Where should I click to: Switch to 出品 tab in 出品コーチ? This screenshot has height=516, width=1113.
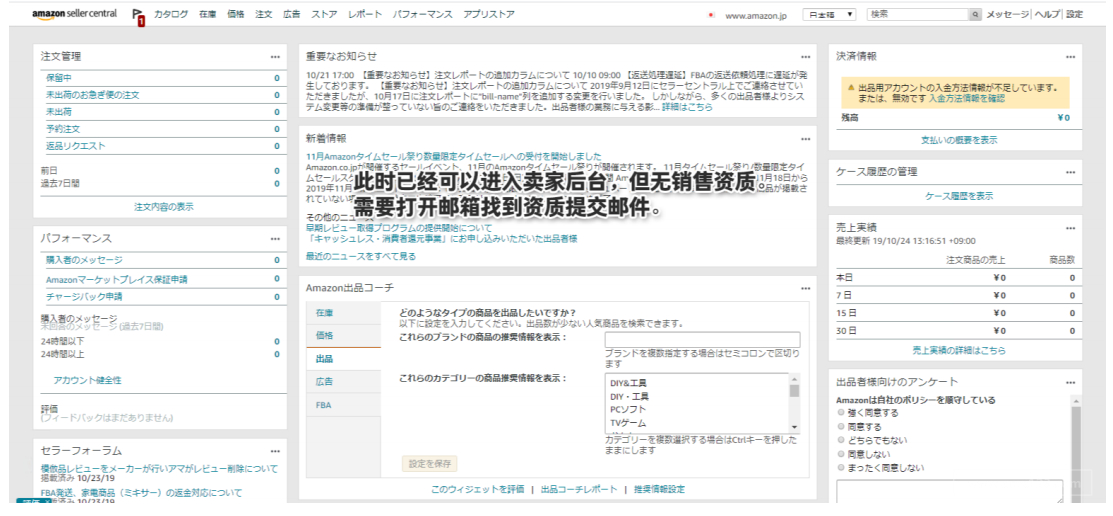pos(344,359)
